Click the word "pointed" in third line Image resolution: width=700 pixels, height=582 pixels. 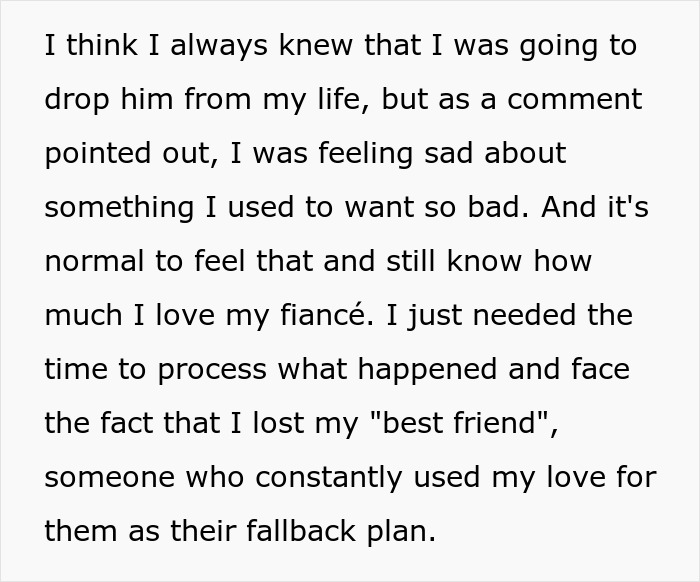[x=98, y=153]
